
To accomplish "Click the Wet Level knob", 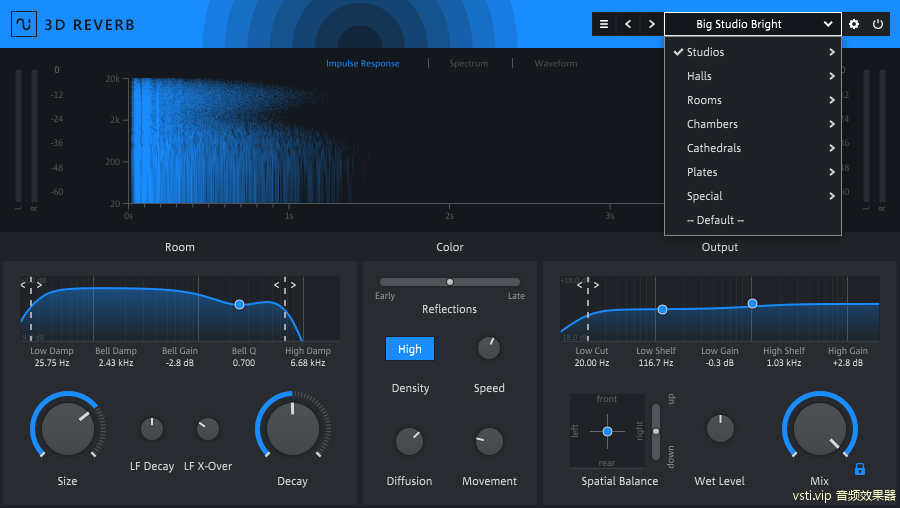I will pos(720,429).
